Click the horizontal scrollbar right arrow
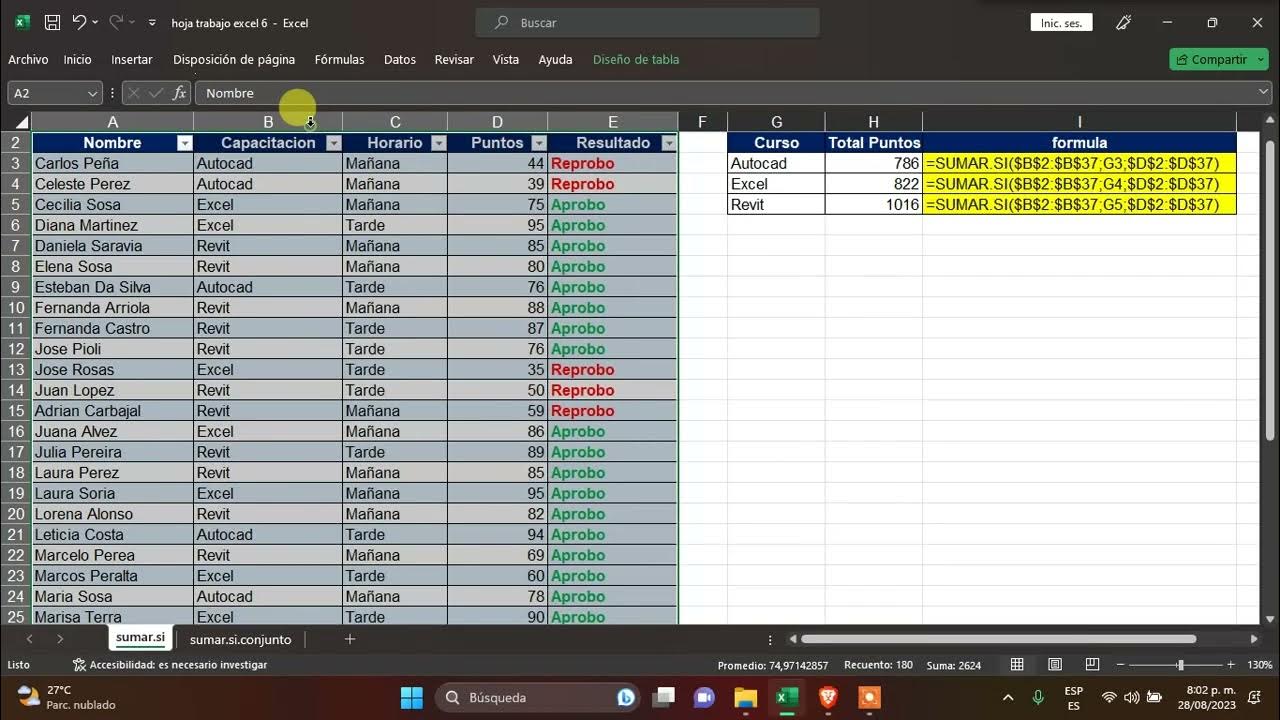The width and height of the screenshot is (1280, 720). [x=1254, y=639]
